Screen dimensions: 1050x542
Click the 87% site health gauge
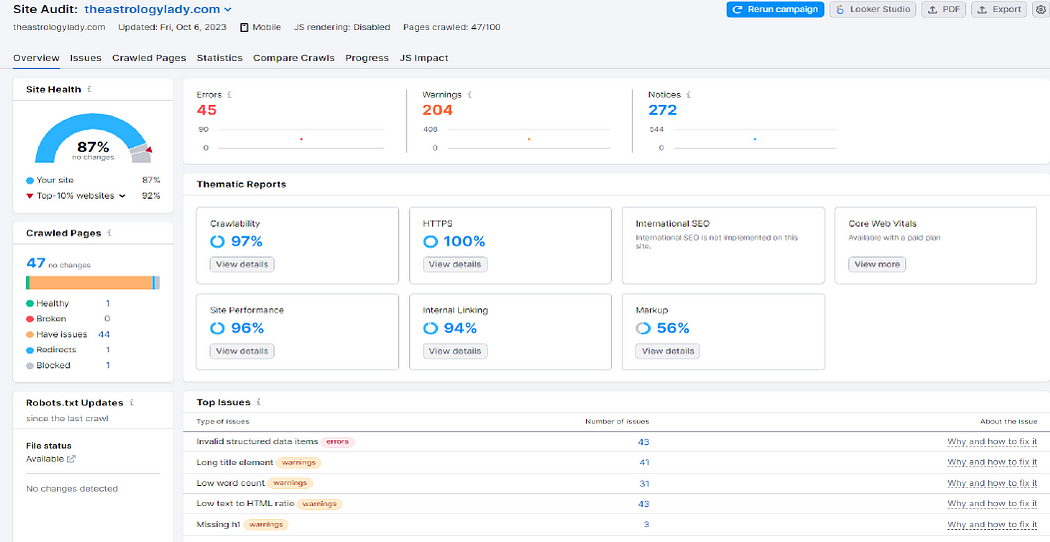(93, 139)
